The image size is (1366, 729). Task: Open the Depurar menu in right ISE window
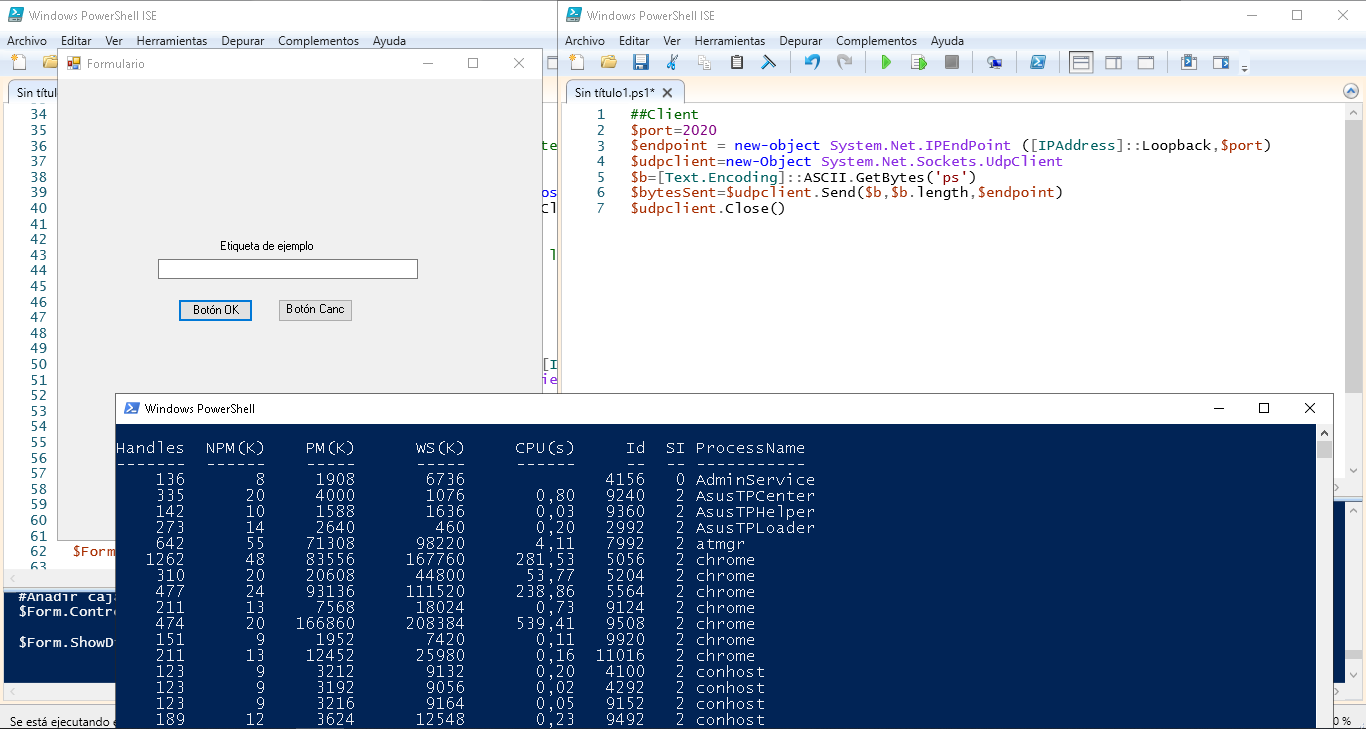tap(801, 41)
